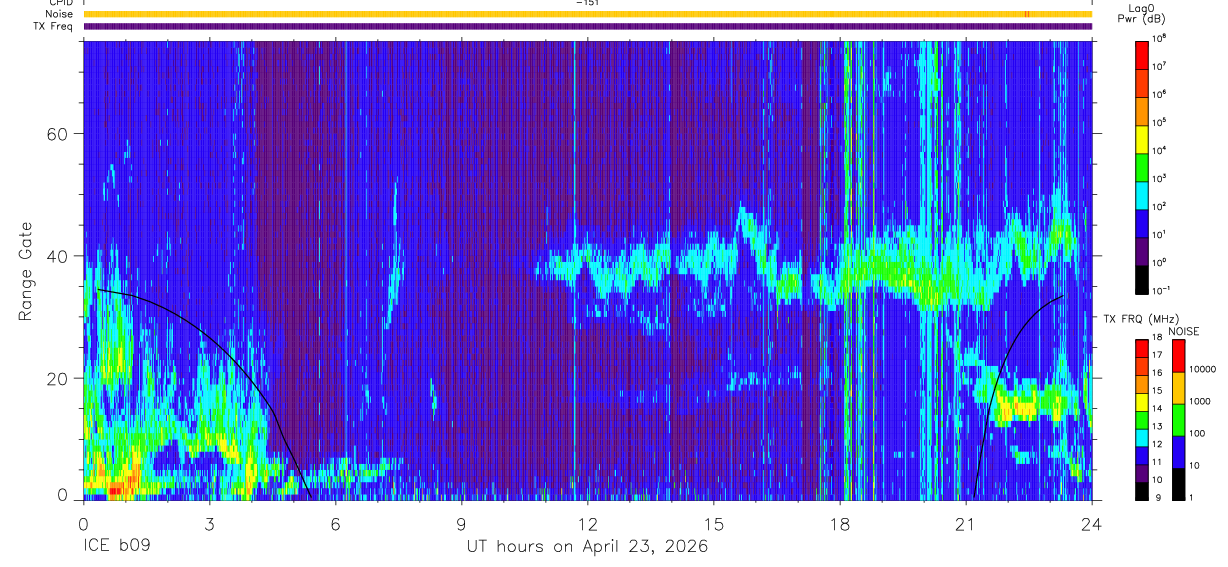Screen dimensions: 1228x567
Task: Click the '11' label on the TX FRQ scale
Action: pyautogui.click(x=1157, y=461)
